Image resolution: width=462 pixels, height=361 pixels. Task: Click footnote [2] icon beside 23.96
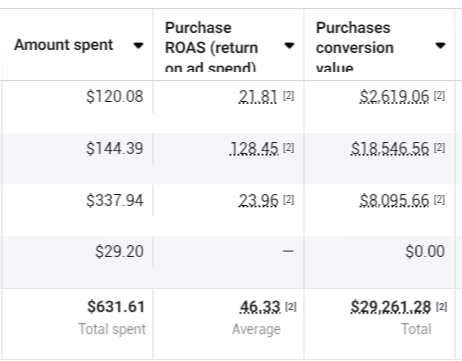tap(289, 200)
